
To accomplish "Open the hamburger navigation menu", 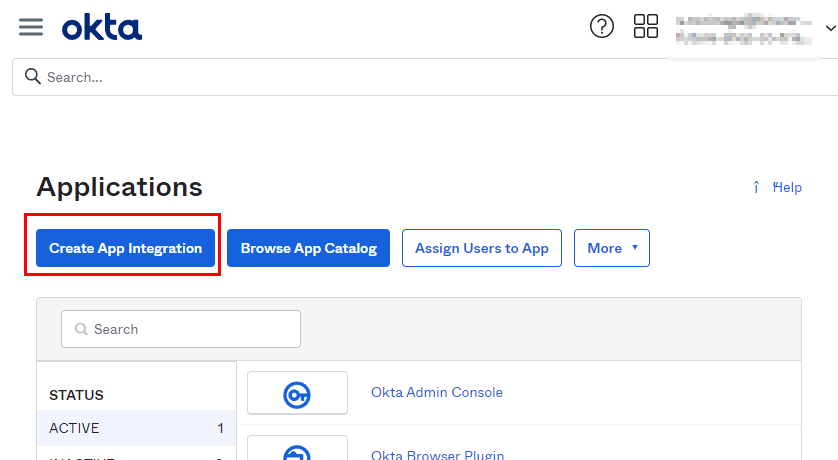I will (x=31, y=27).
